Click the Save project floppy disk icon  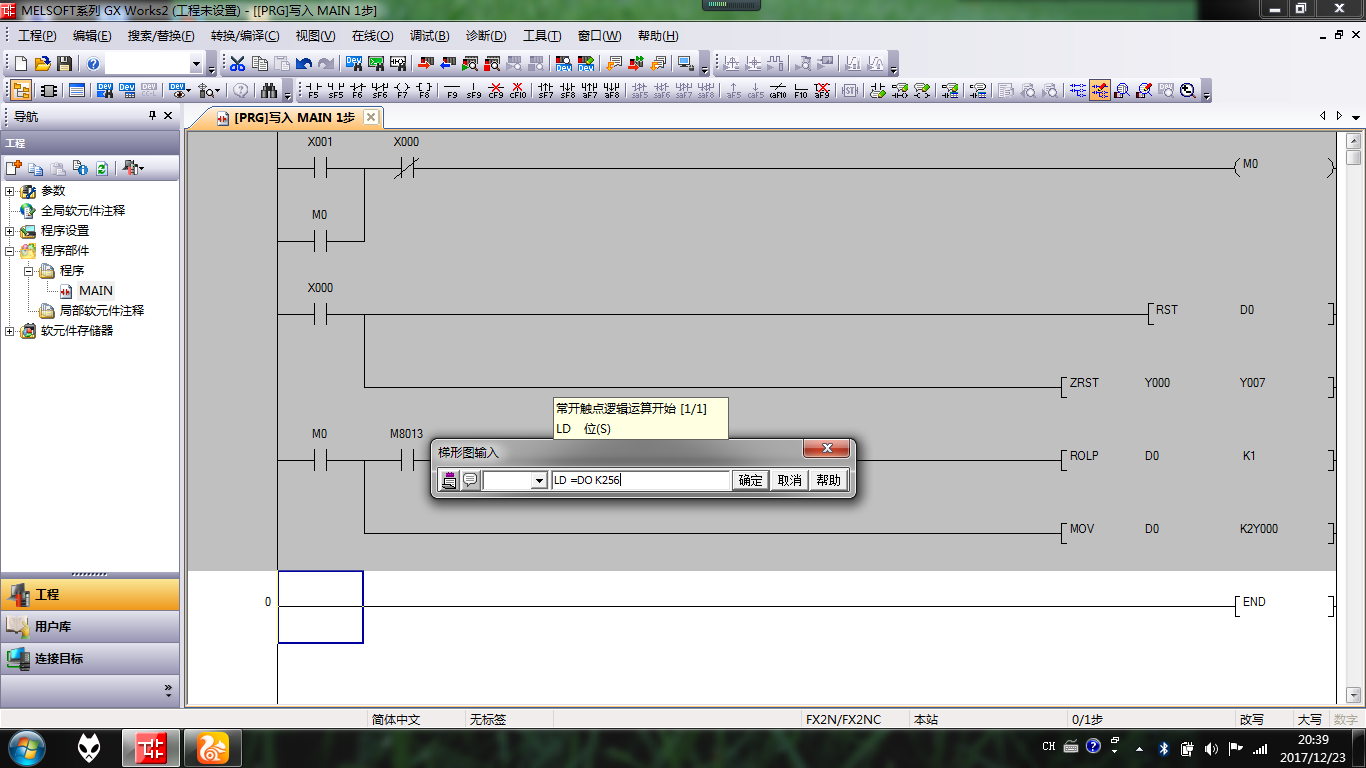[65, 64]
